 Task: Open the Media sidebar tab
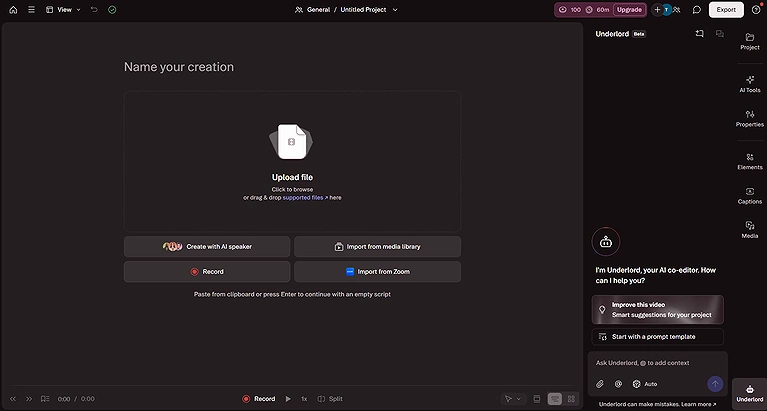pos(750,229)
